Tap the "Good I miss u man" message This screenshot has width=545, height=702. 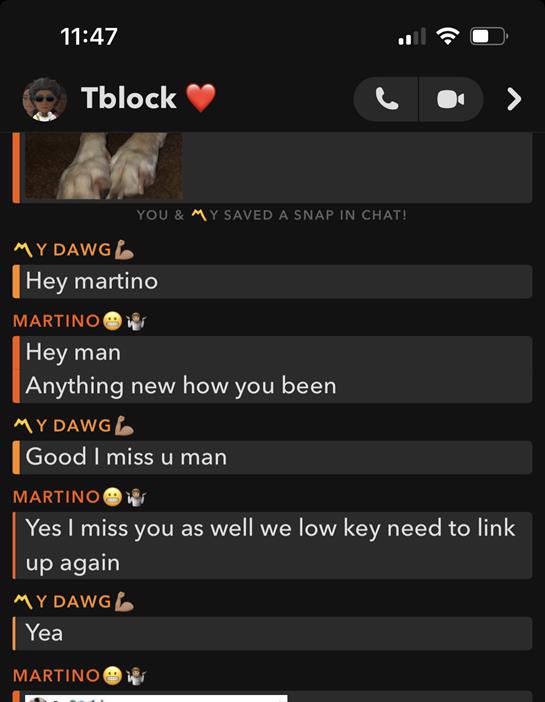point(272,457)
